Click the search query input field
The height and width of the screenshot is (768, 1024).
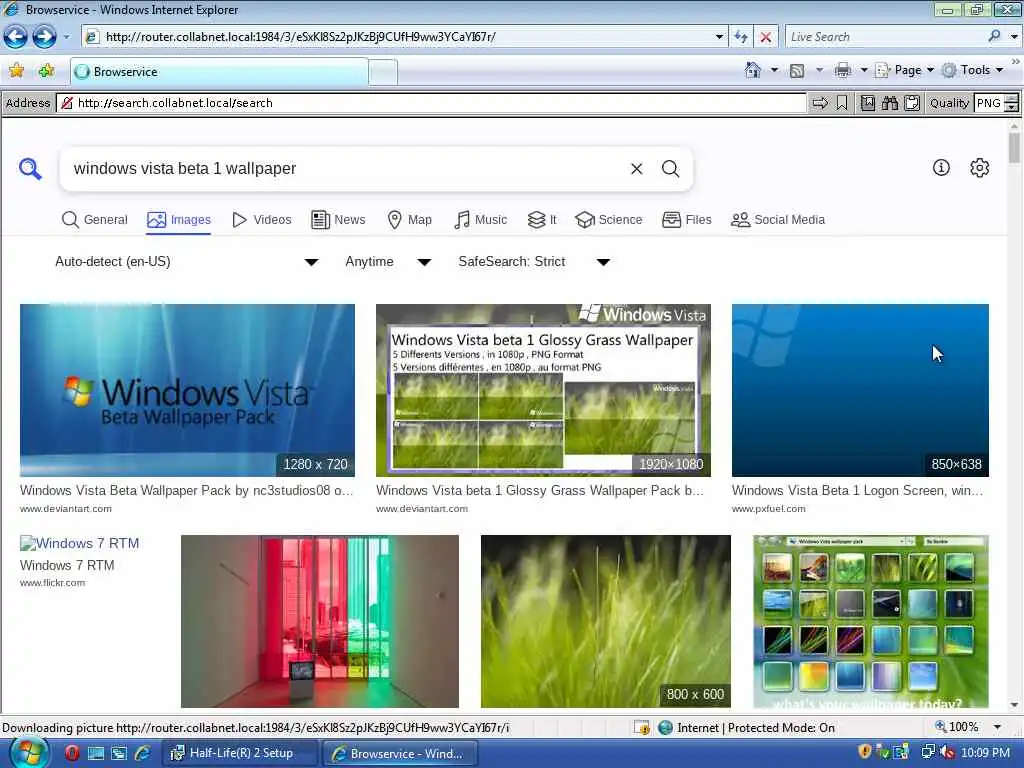[x=346, y=169]
